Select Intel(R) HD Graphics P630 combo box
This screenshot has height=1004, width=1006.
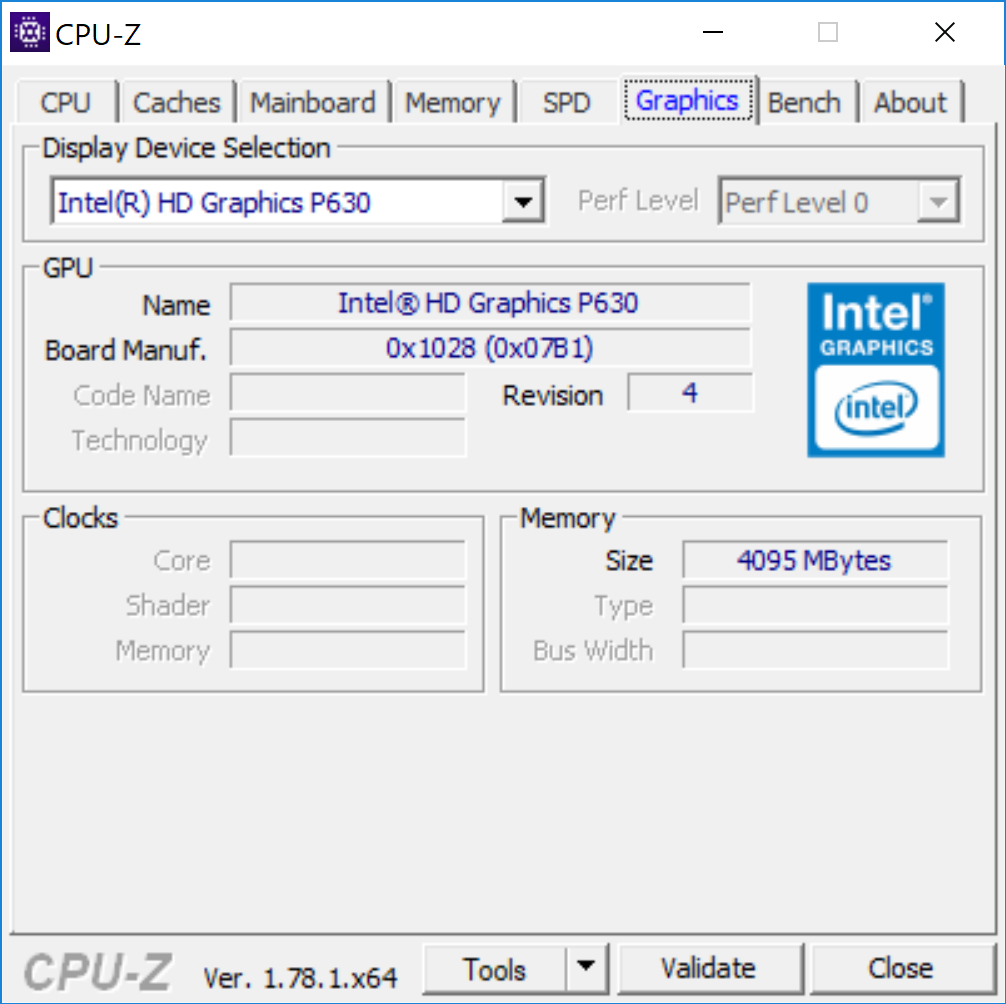click(298, 202)
